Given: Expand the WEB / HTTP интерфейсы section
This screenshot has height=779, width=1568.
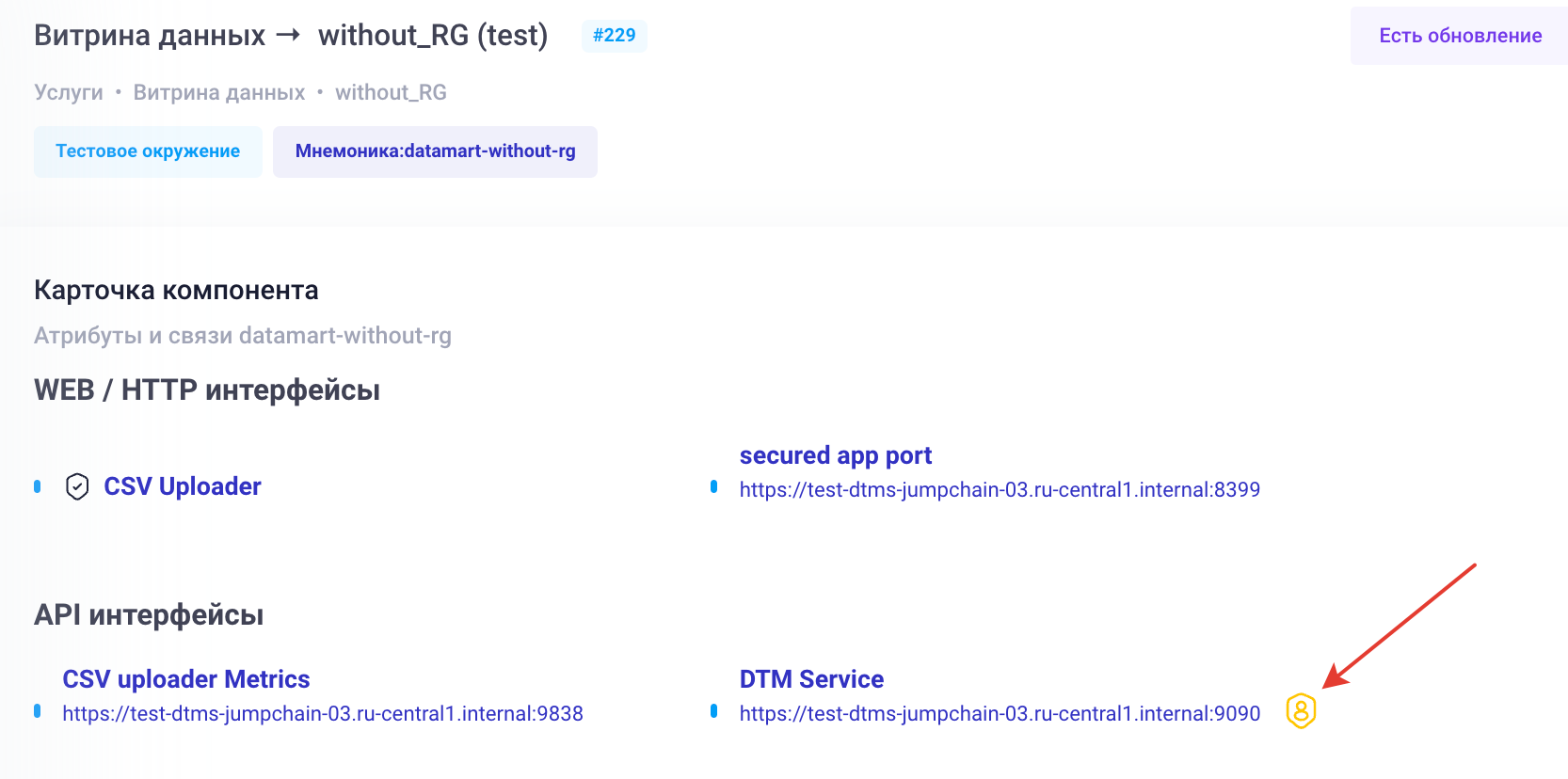Looking at the screenshot, I should [x=206, y=389].
